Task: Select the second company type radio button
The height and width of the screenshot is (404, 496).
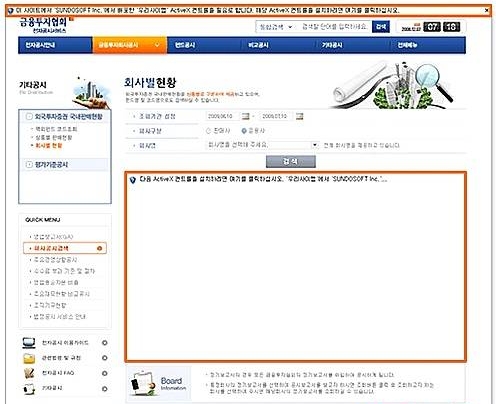Action: (244, 131)
